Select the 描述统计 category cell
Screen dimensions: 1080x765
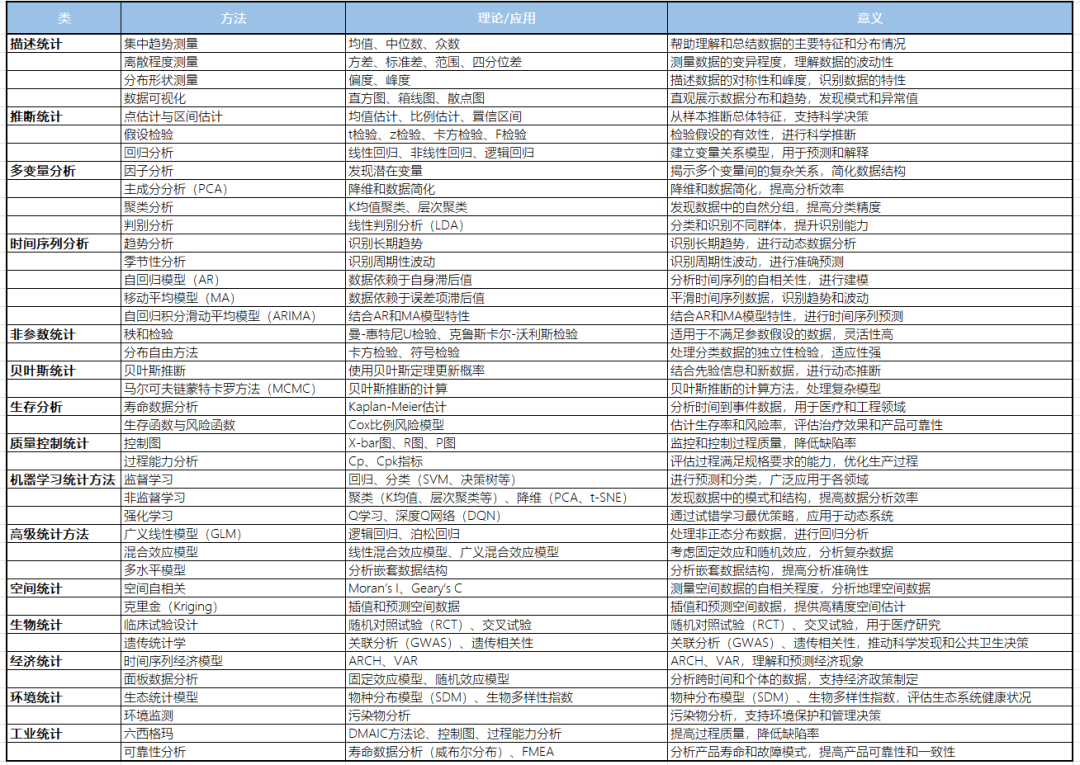[63, 44]
